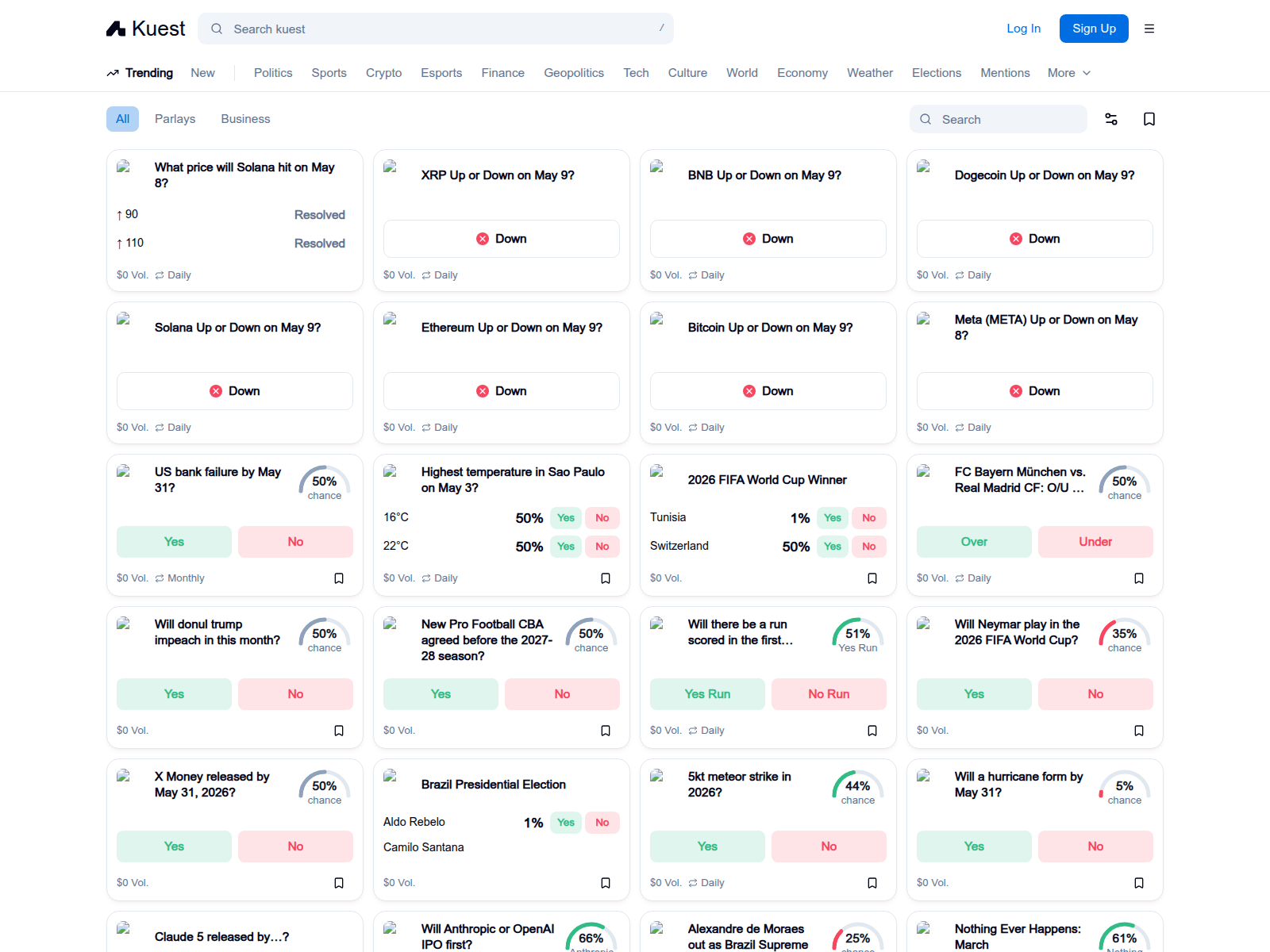Image resolution: width=1270 pixels, height=952 pixels.
Task: Open Solana price May 8 market title
Action: point(244,175)
